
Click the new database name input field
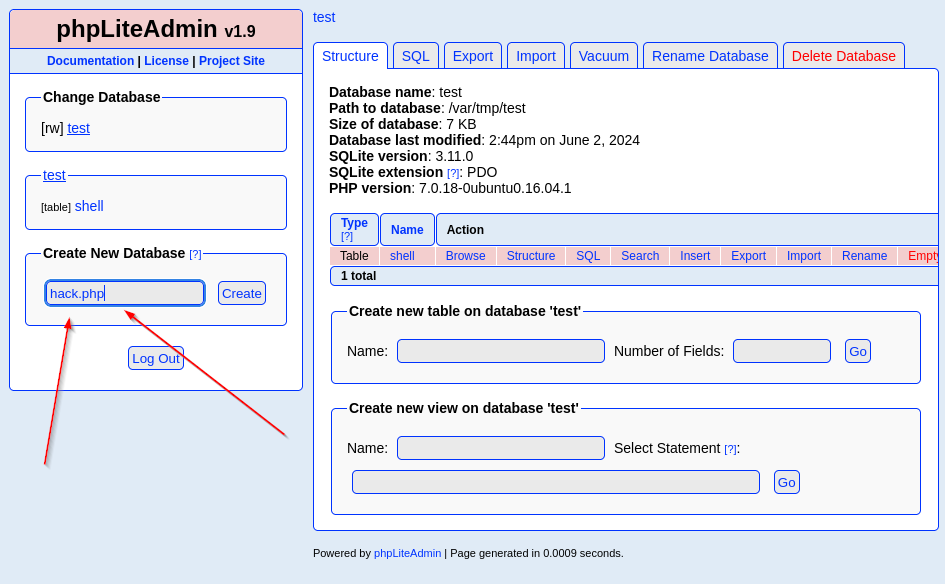(125, 293)
